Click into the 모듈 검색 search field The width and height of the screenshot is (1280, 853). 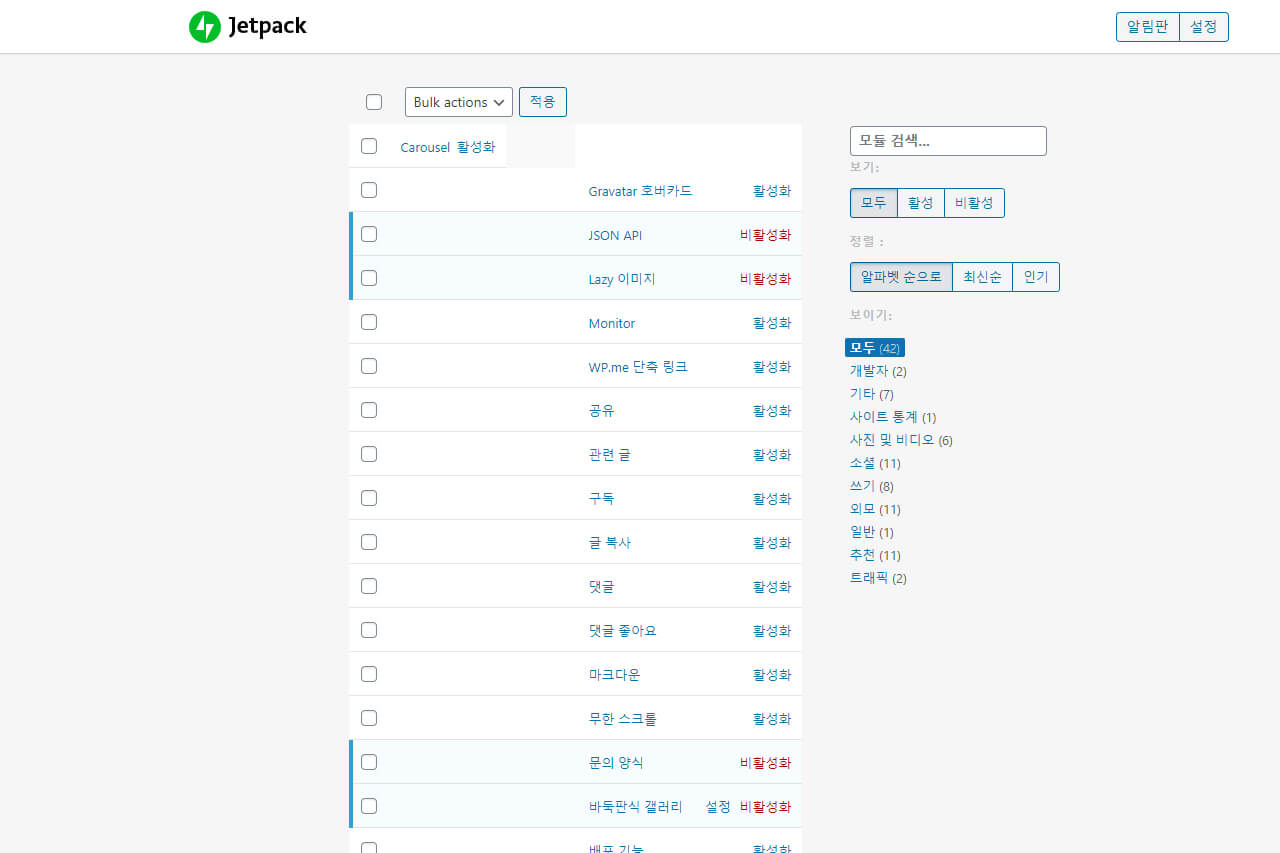pyautogui.click(x=947, y=141)
